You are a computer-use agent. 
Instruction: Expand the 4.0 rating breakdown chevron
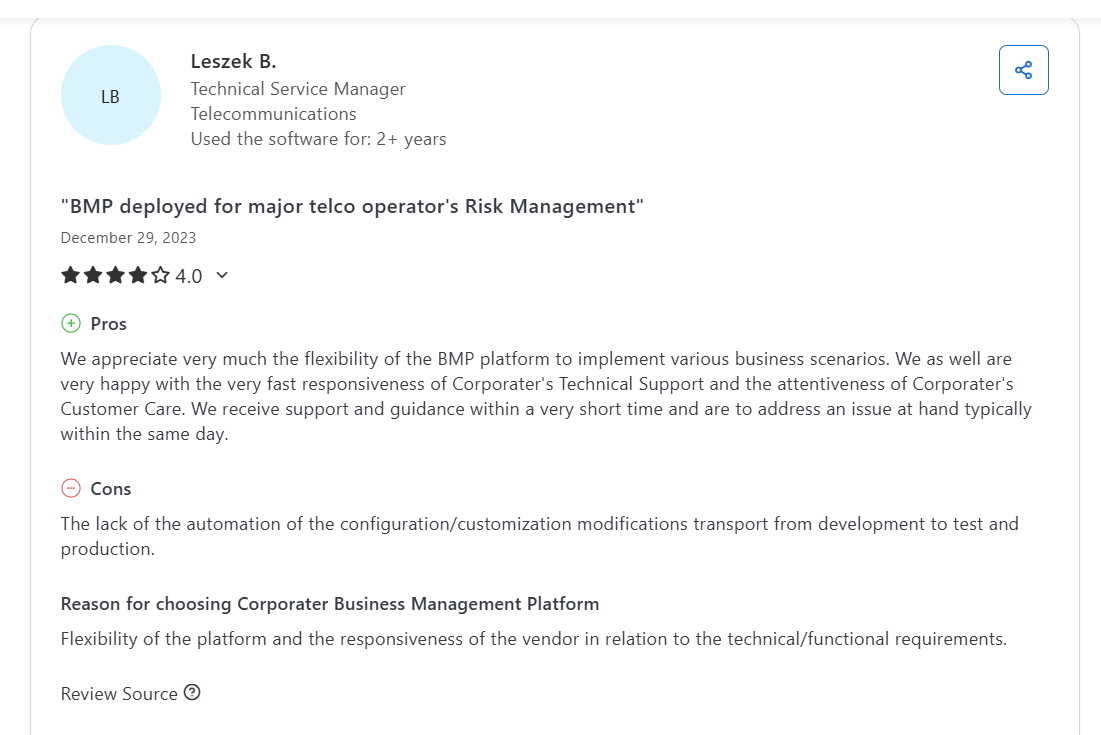coord(222,275)
